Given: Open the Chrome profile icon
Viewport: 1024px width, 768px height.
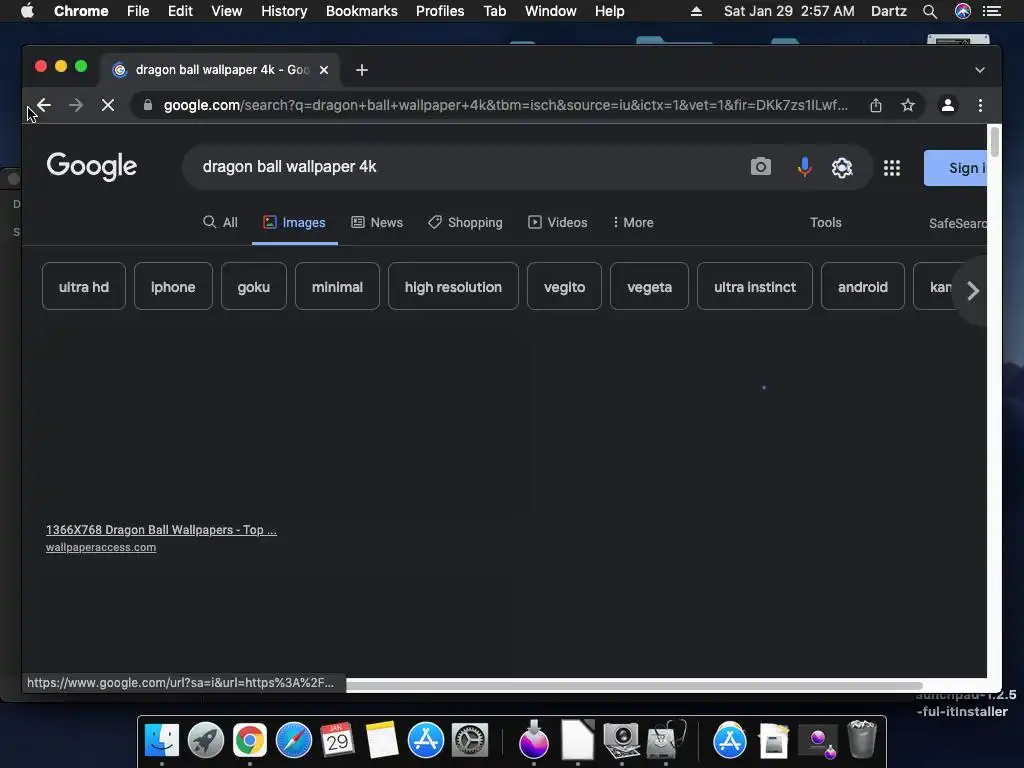Looking at the screenshot, I should click(x=948, y=105).
